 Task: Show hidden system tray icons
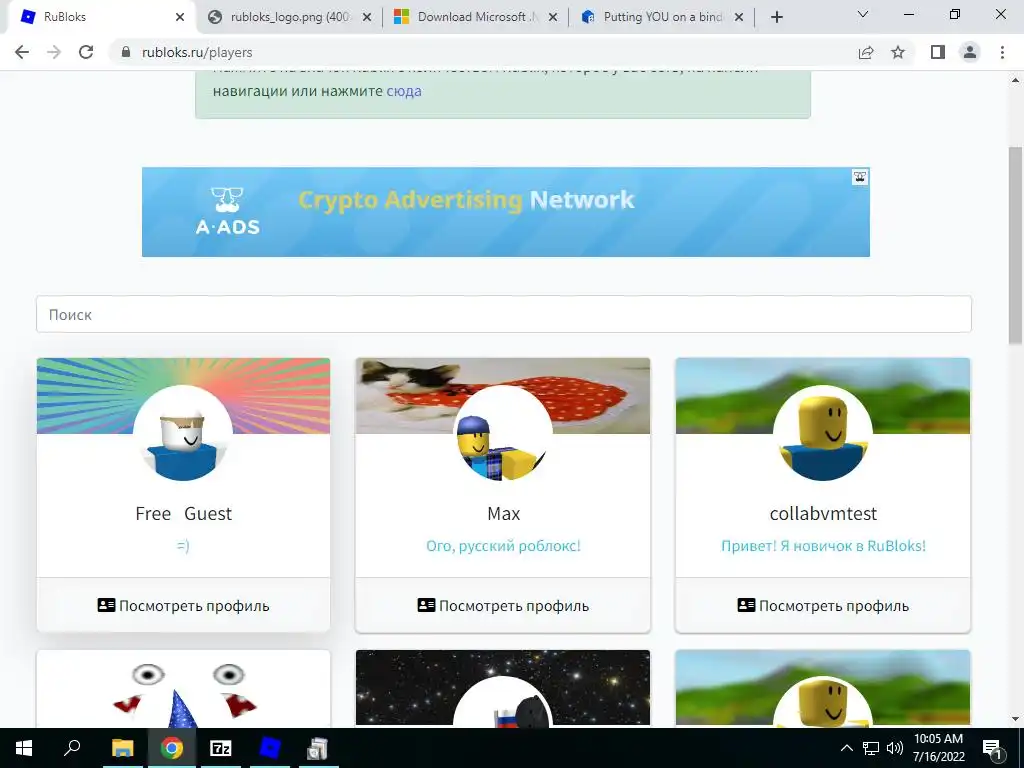pyautogui.click(x=846, y=748)
